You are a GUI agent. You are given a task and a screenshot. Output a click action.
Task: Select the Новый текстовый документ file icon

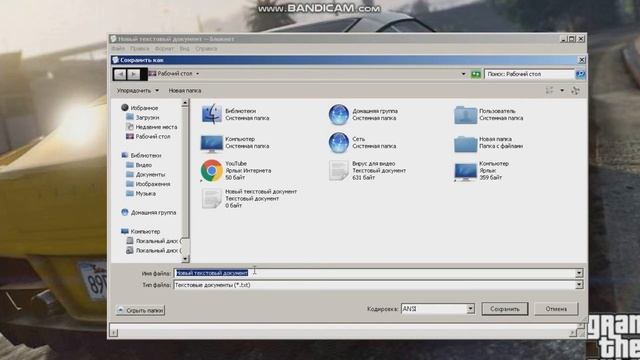pos(211,198)
